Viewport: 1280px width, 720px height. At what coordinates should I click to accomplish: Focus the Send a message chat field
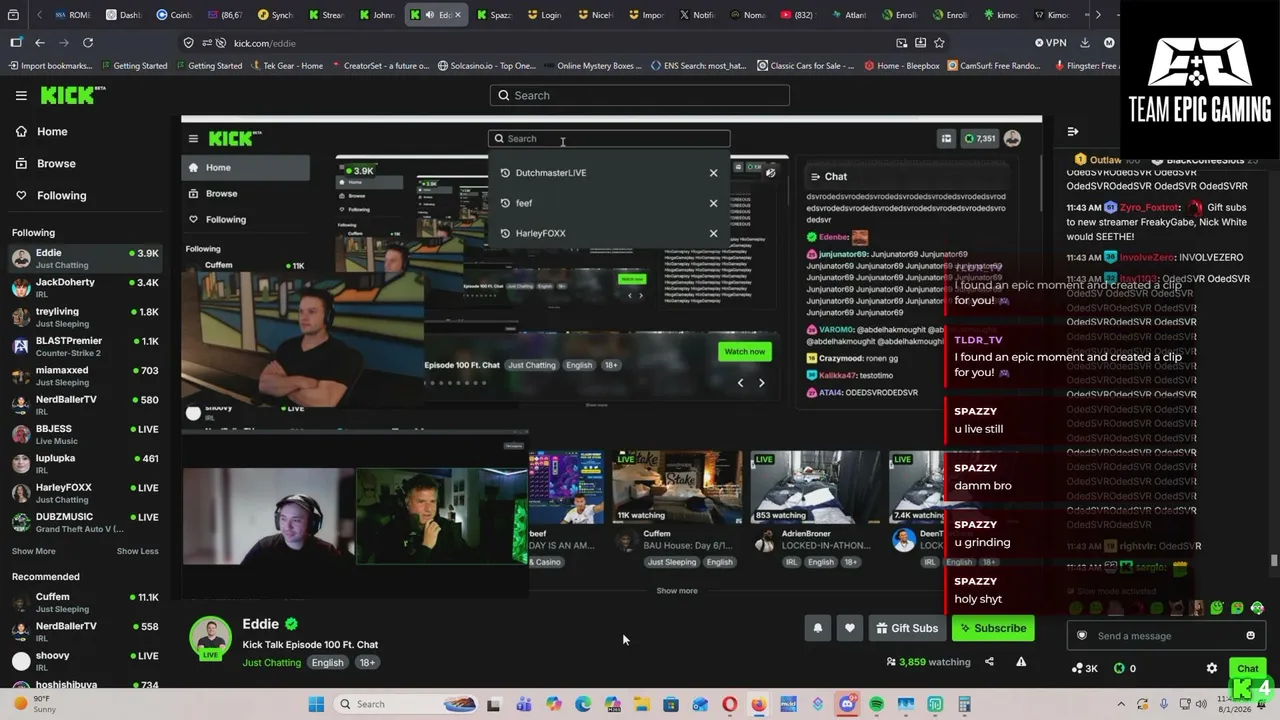(x=1165, y=636)
